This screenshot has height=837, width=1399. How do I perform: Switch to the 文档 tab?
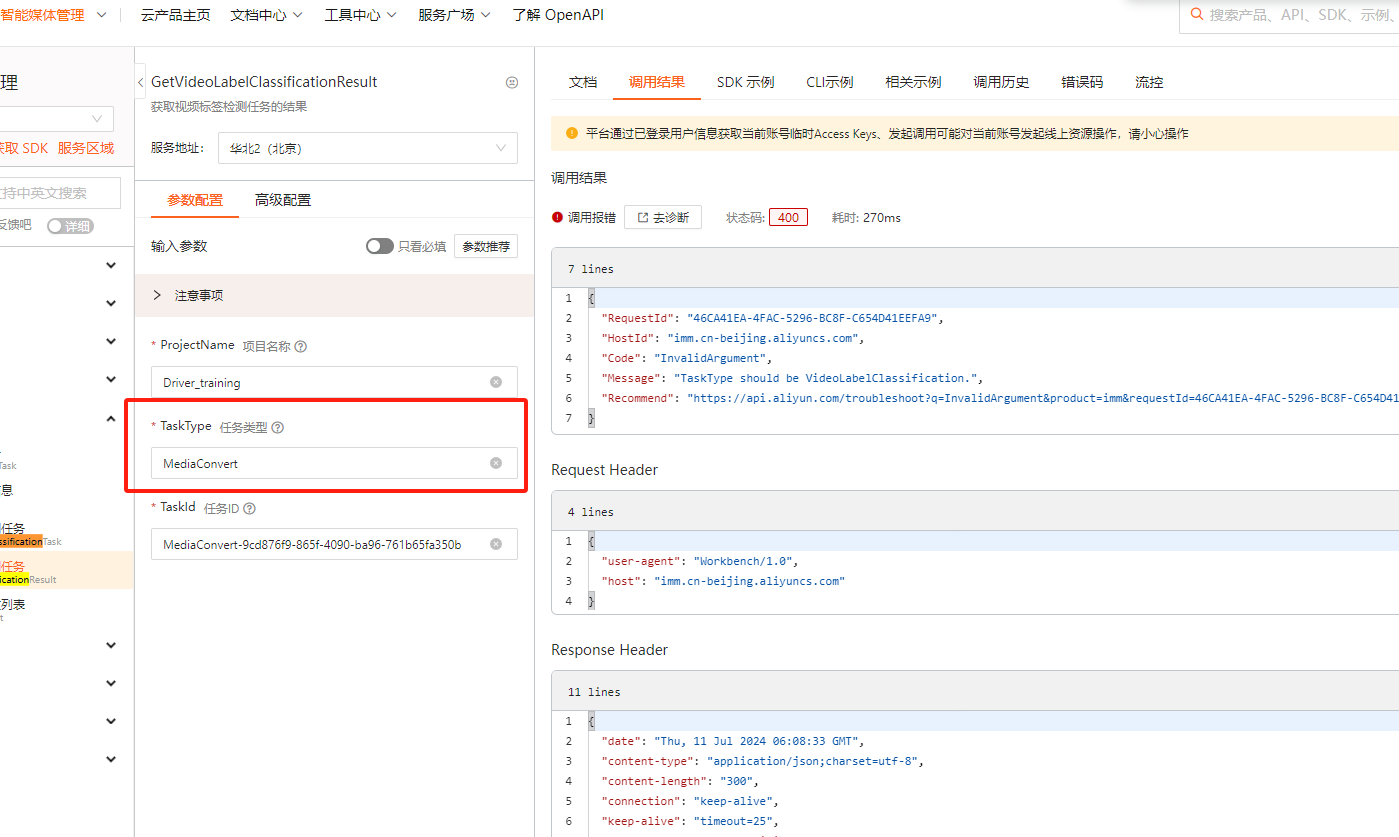[583, 82]
